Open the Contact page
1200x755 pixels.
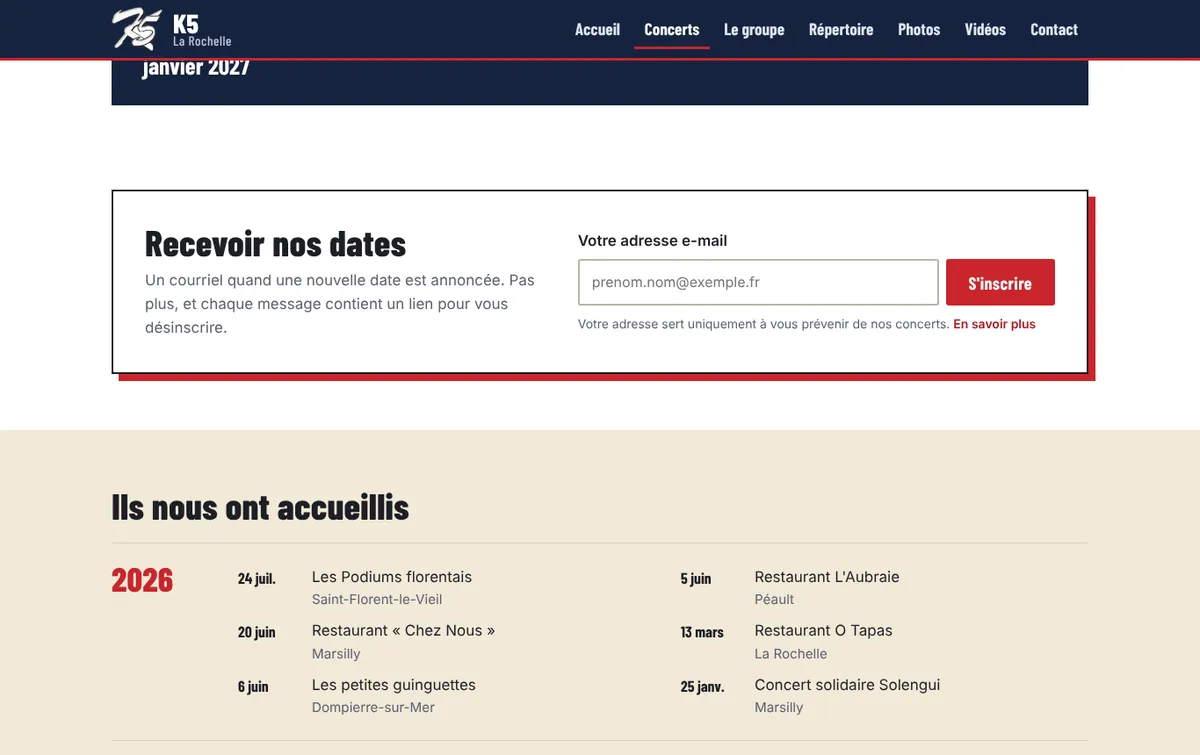1054,29
